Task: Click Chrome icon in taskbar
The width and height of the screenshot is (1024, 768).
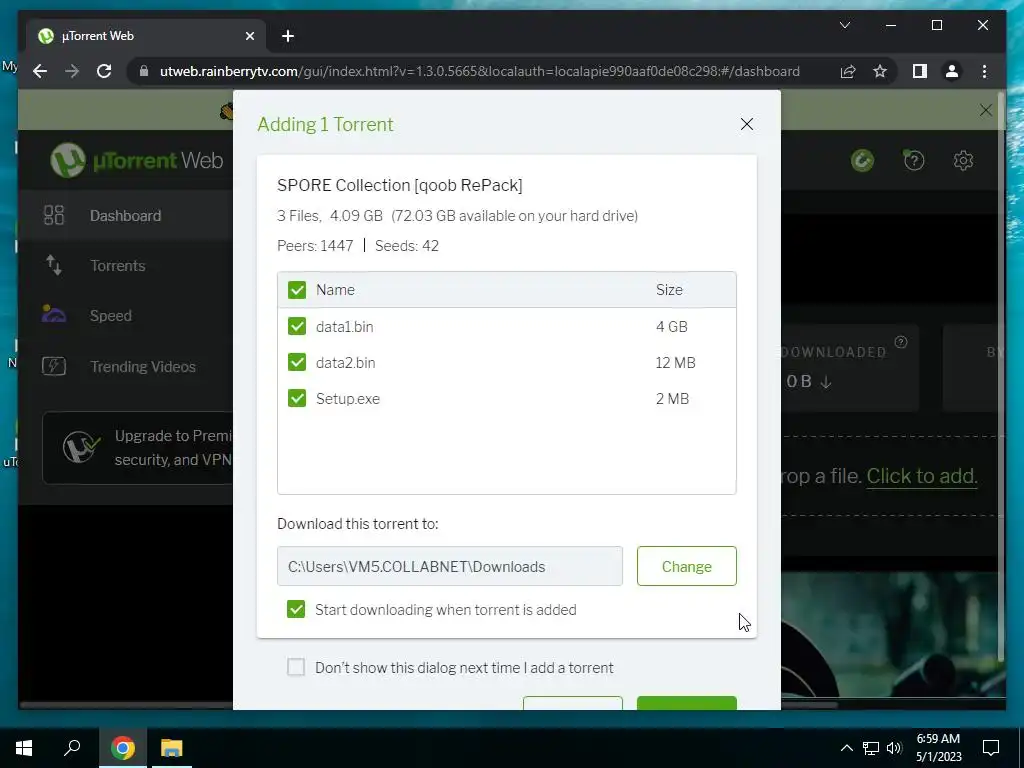Action: [122, 748]
